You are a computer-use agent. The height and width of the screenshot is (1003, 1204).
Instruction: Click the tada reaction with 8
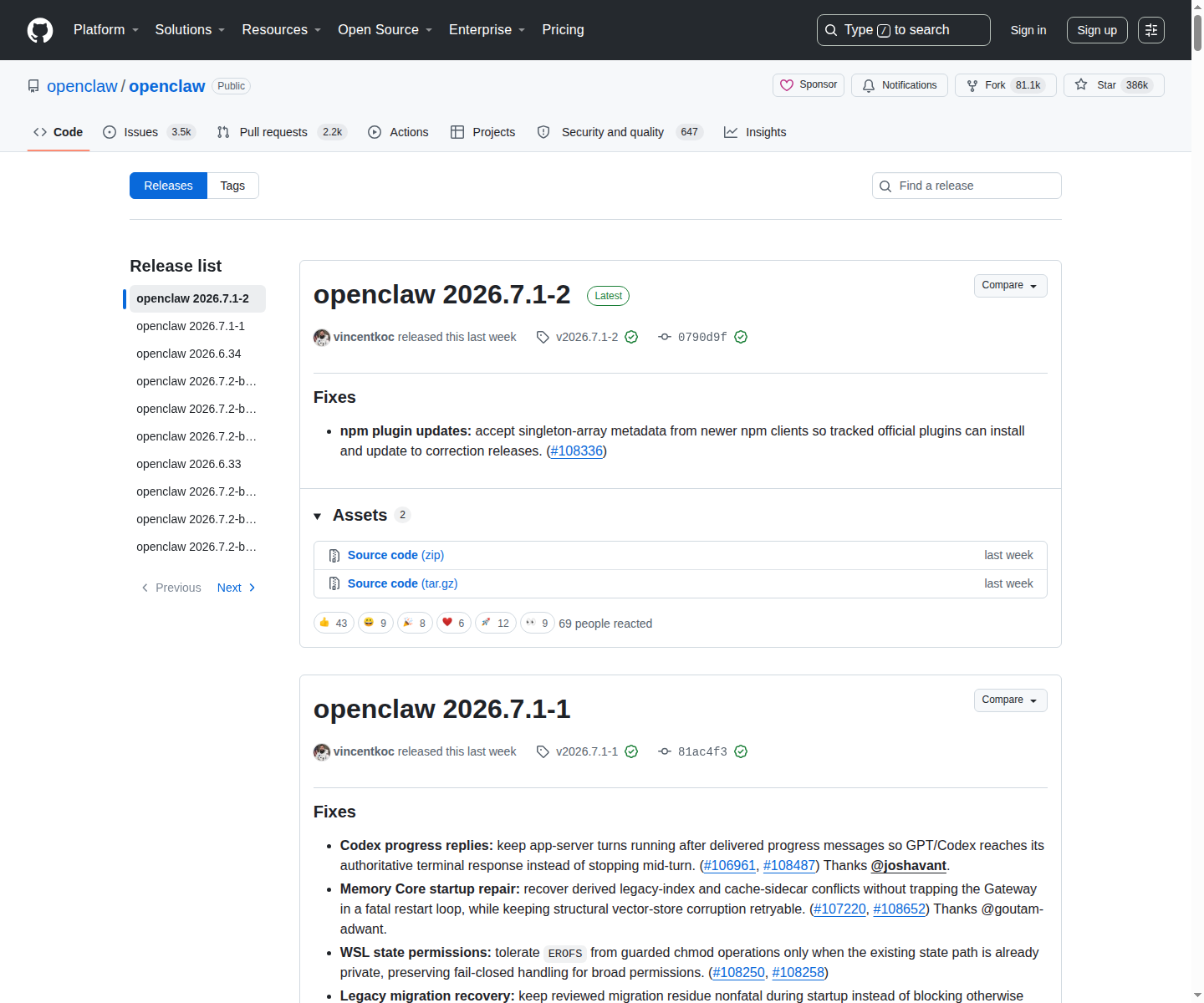[x=415, y=623]
